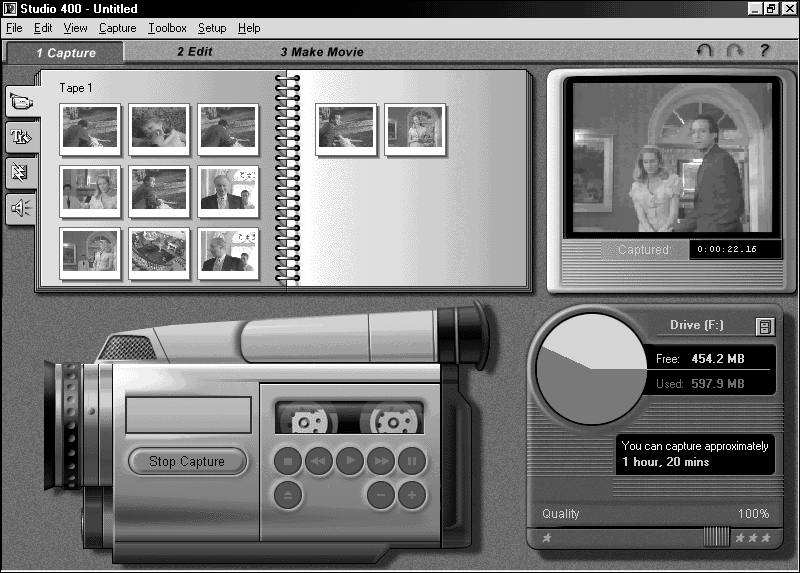The height and width of the screenshot is (573, 800).
Task: Select second thumbnail in album middle row
Action: pyautogui.click(x=159, y=191)
